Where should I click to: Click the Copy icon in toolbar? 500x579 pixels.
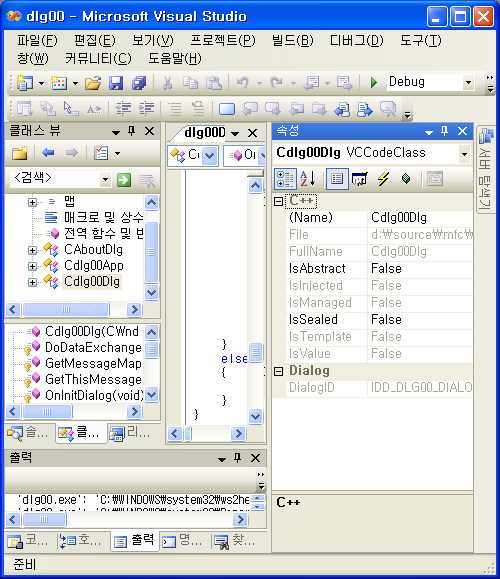click(191, 83)
